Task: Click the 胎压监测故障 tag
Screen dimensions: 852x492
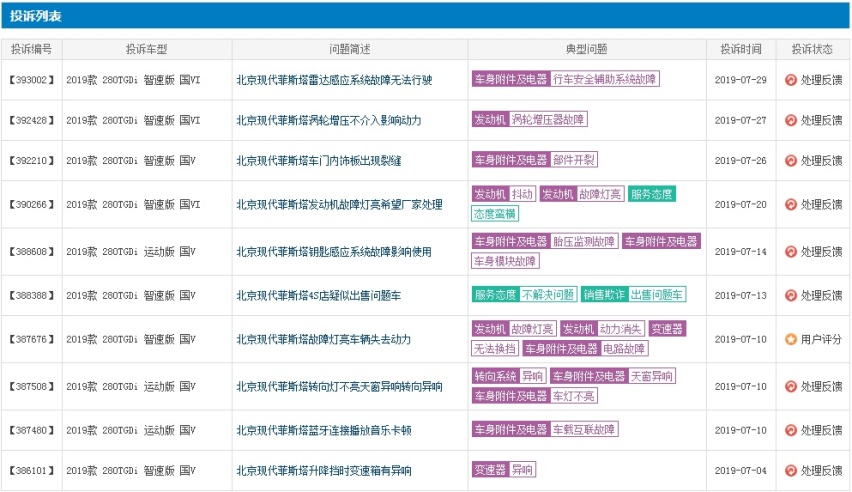Action: (584, 241)
